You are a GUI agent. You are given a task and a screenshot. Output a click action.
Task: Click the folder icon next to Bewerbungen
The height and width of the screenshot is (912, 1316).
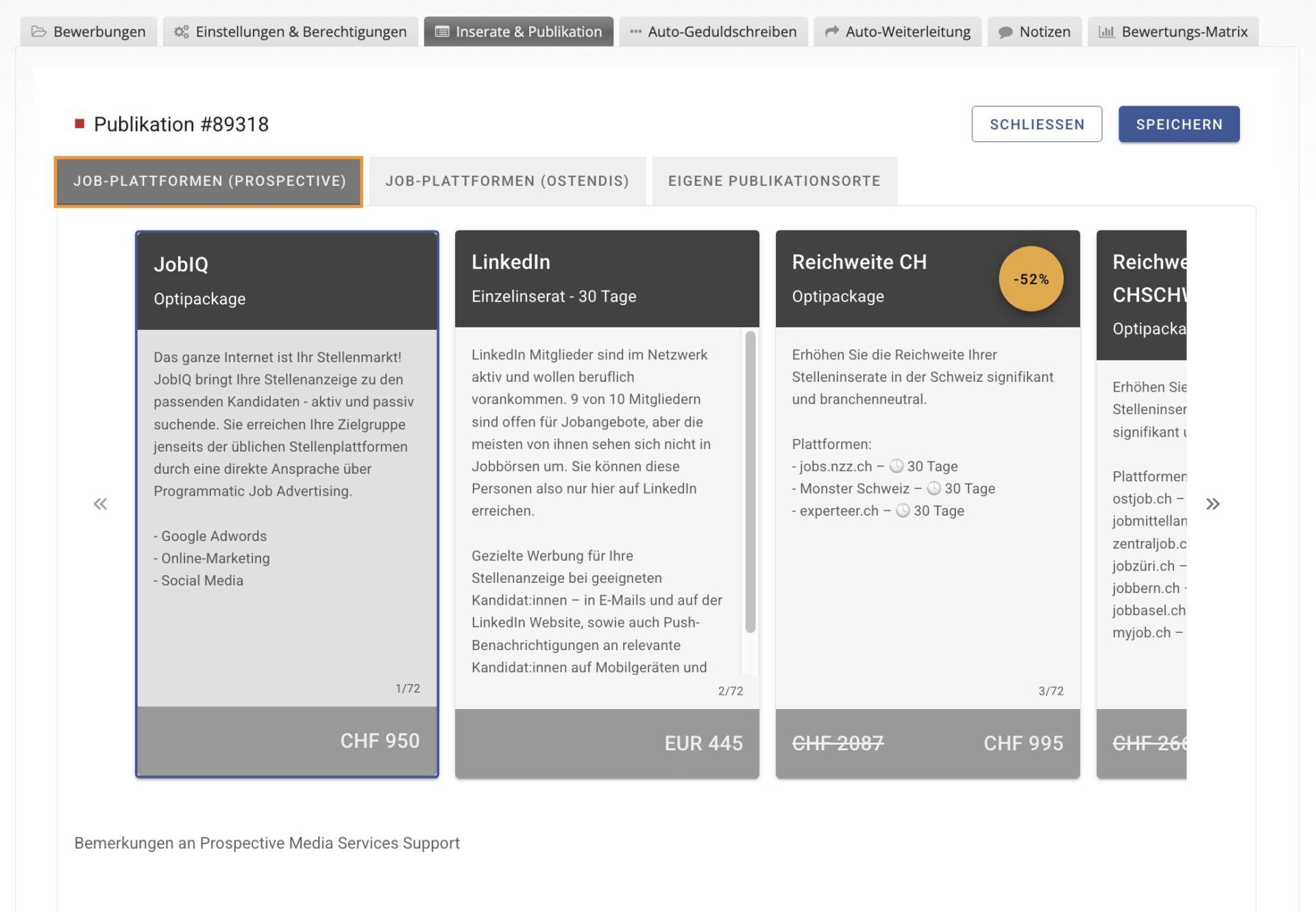(x=39, y=32)
